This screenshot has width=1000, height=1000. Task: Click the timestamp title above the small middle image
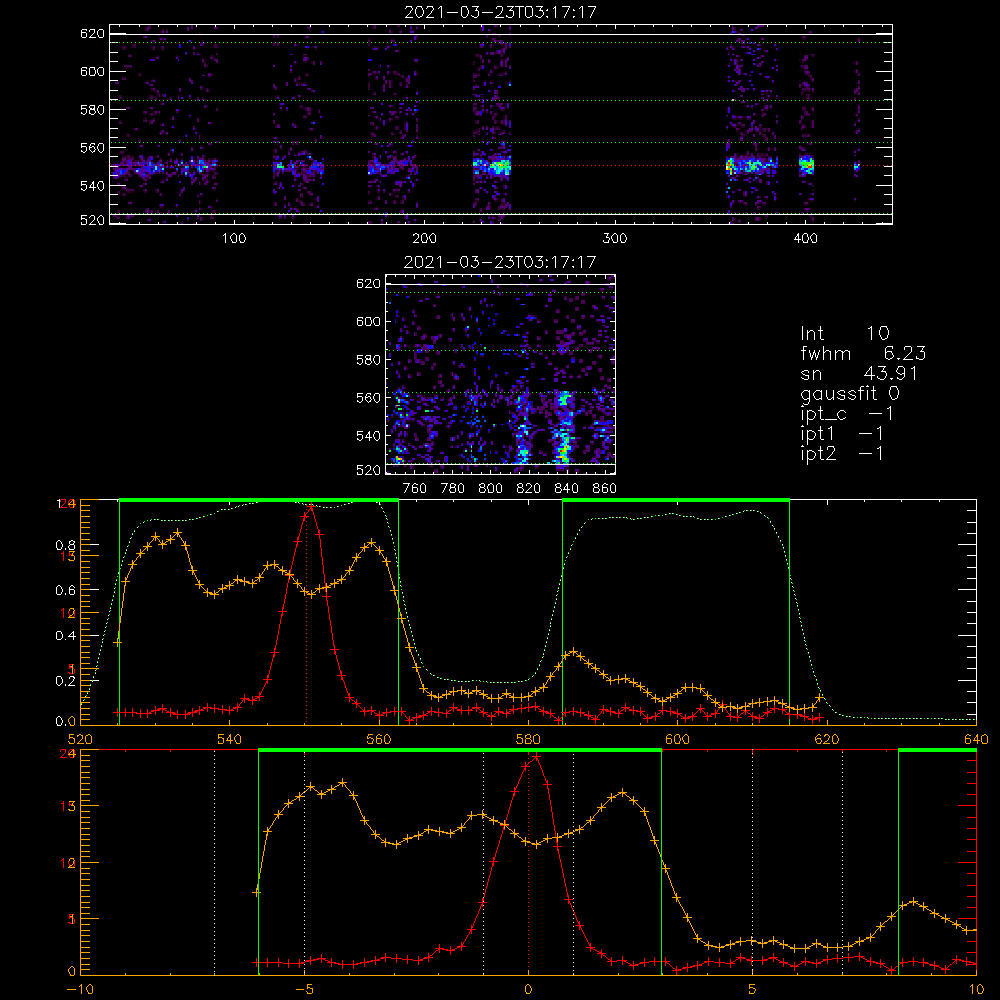[x=500, y=262]
